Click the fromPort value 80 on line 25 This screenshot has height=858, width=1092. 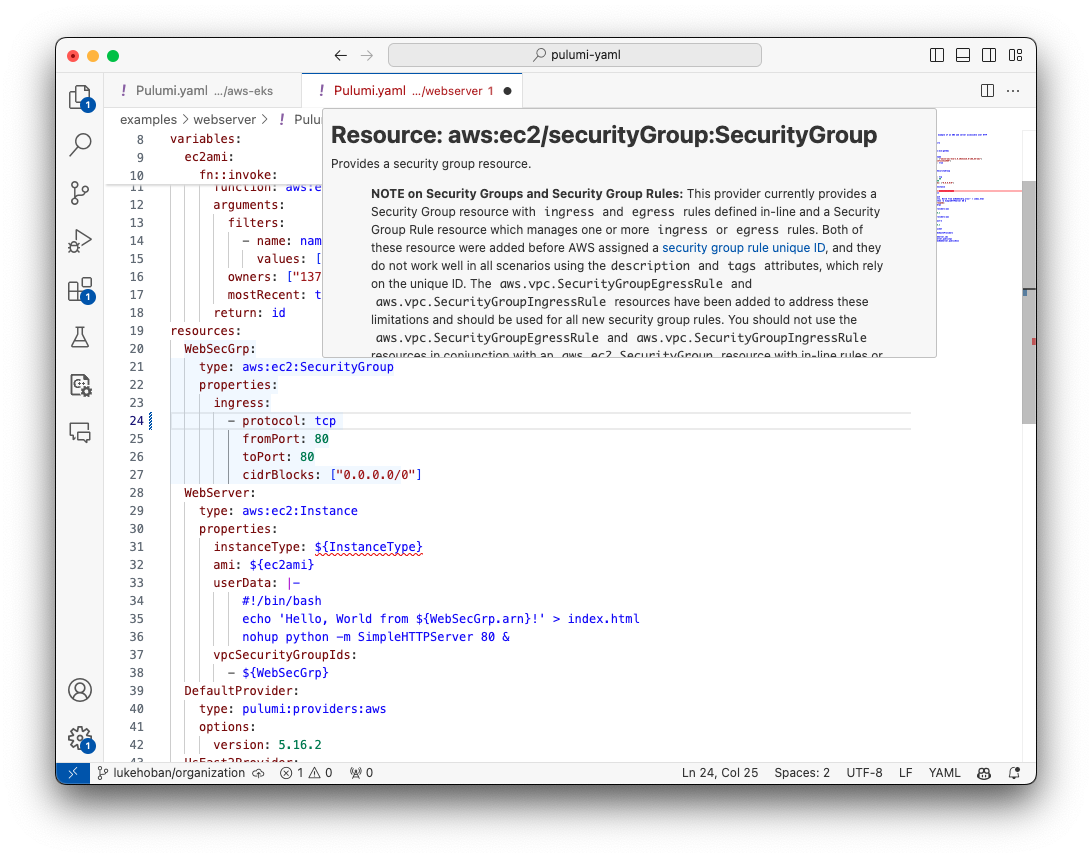click(321, 439)
